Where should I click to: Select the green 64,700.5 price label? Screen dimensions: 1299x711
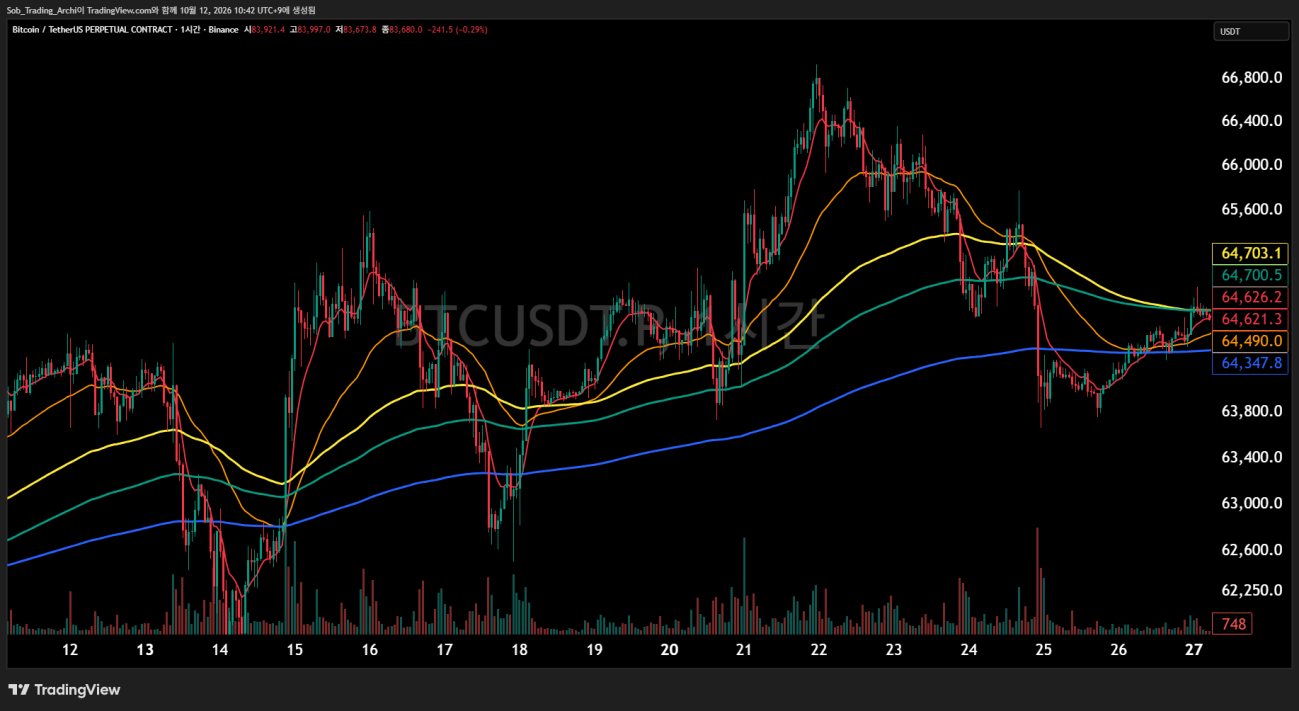tap(1250, 274)
